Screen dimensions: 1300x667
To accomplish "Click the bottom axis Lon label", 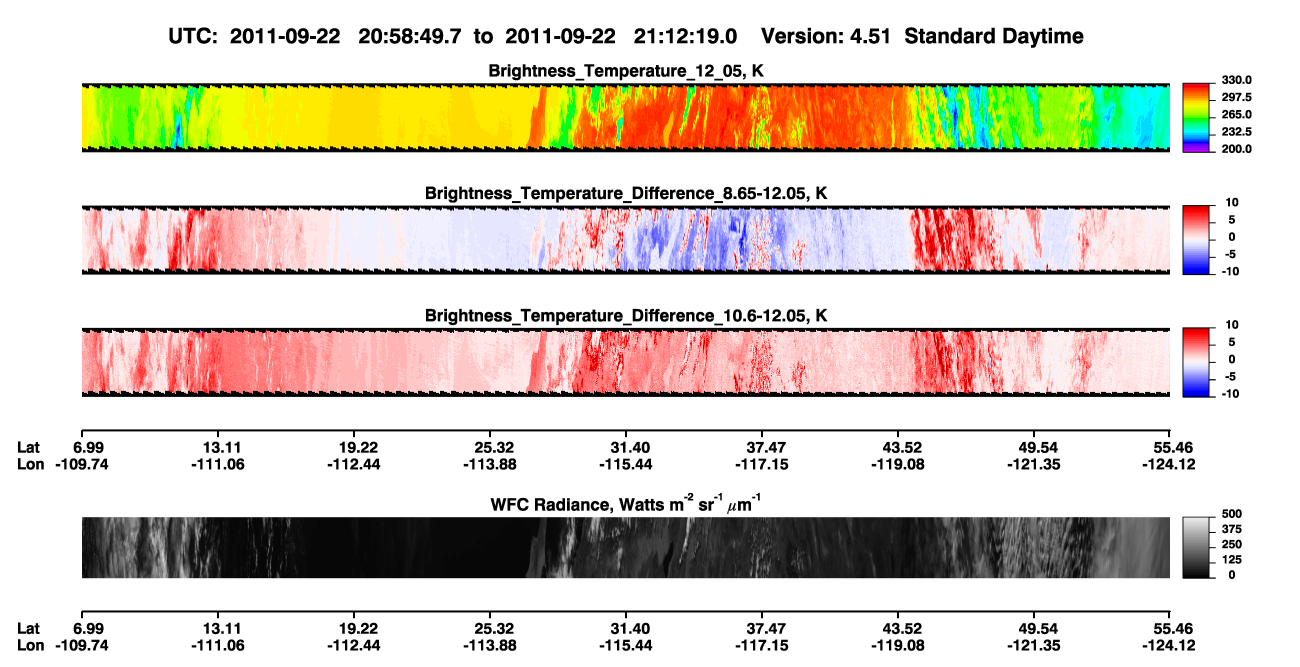I will coord(31,646).
